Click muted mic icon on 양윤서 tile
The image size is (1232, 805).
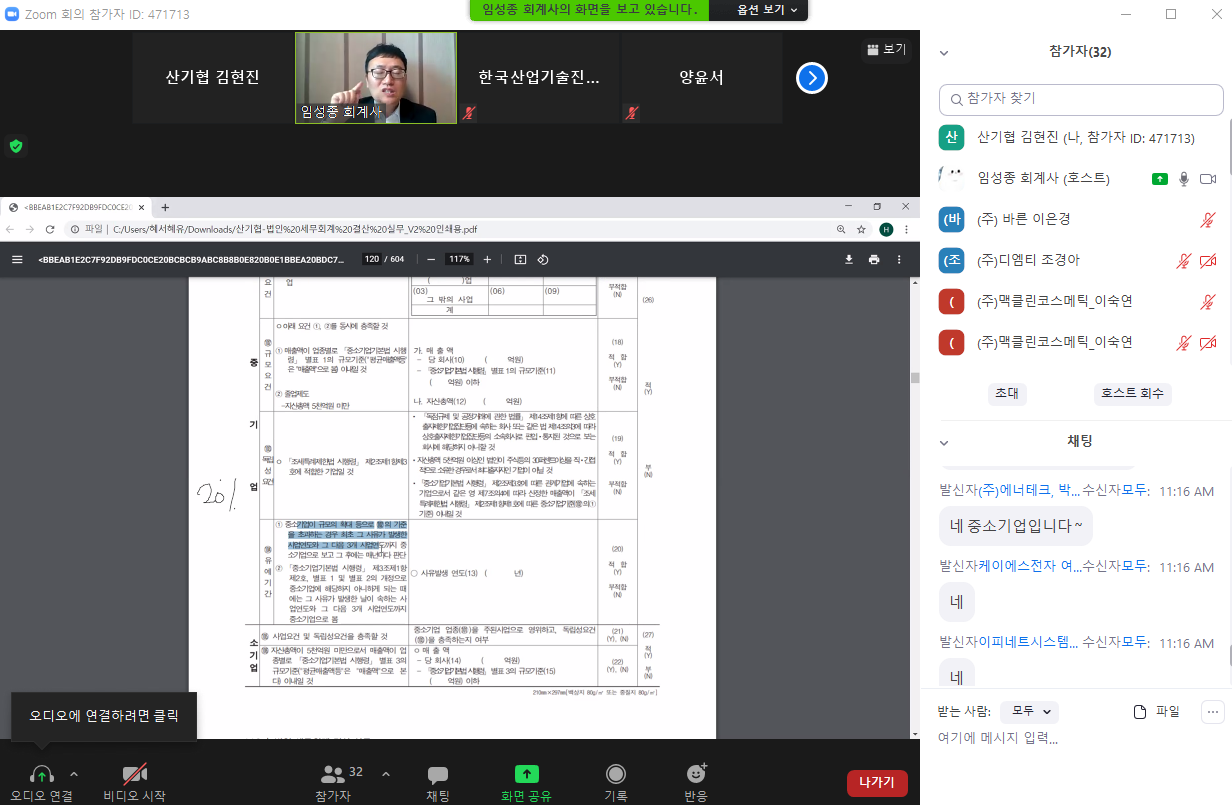[x=632, y=113]
